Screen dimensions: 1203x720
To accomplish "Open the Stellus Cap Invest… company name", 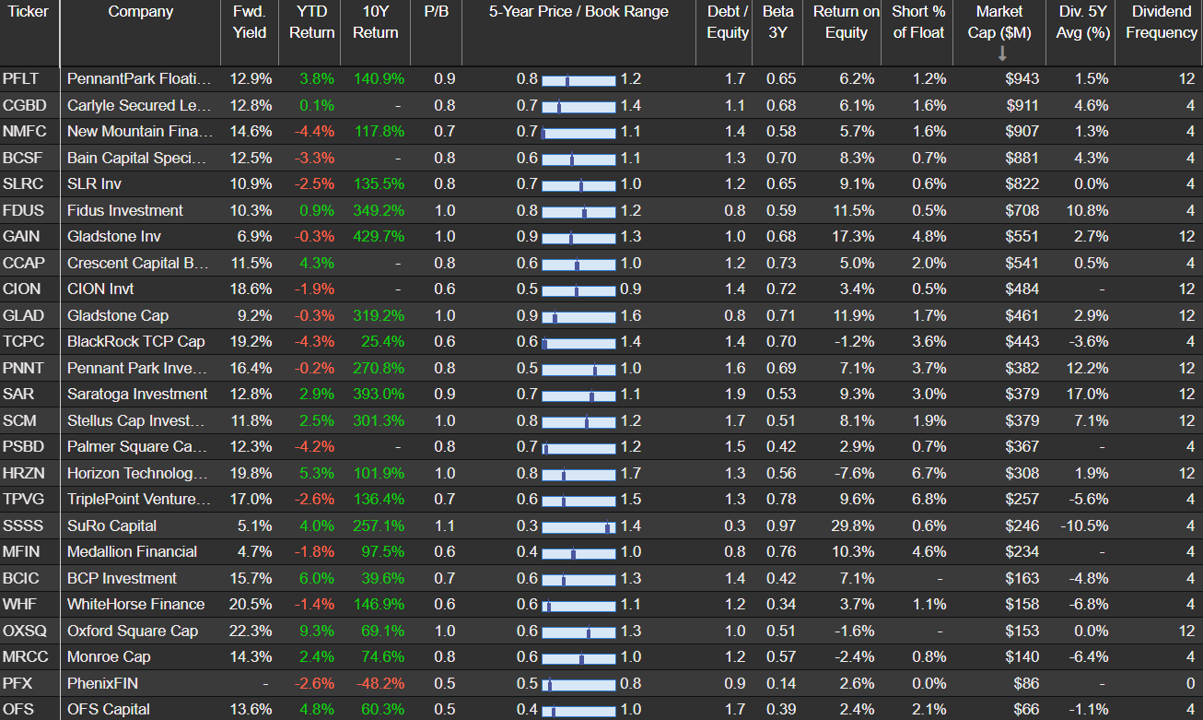I will tap(137, 420).
